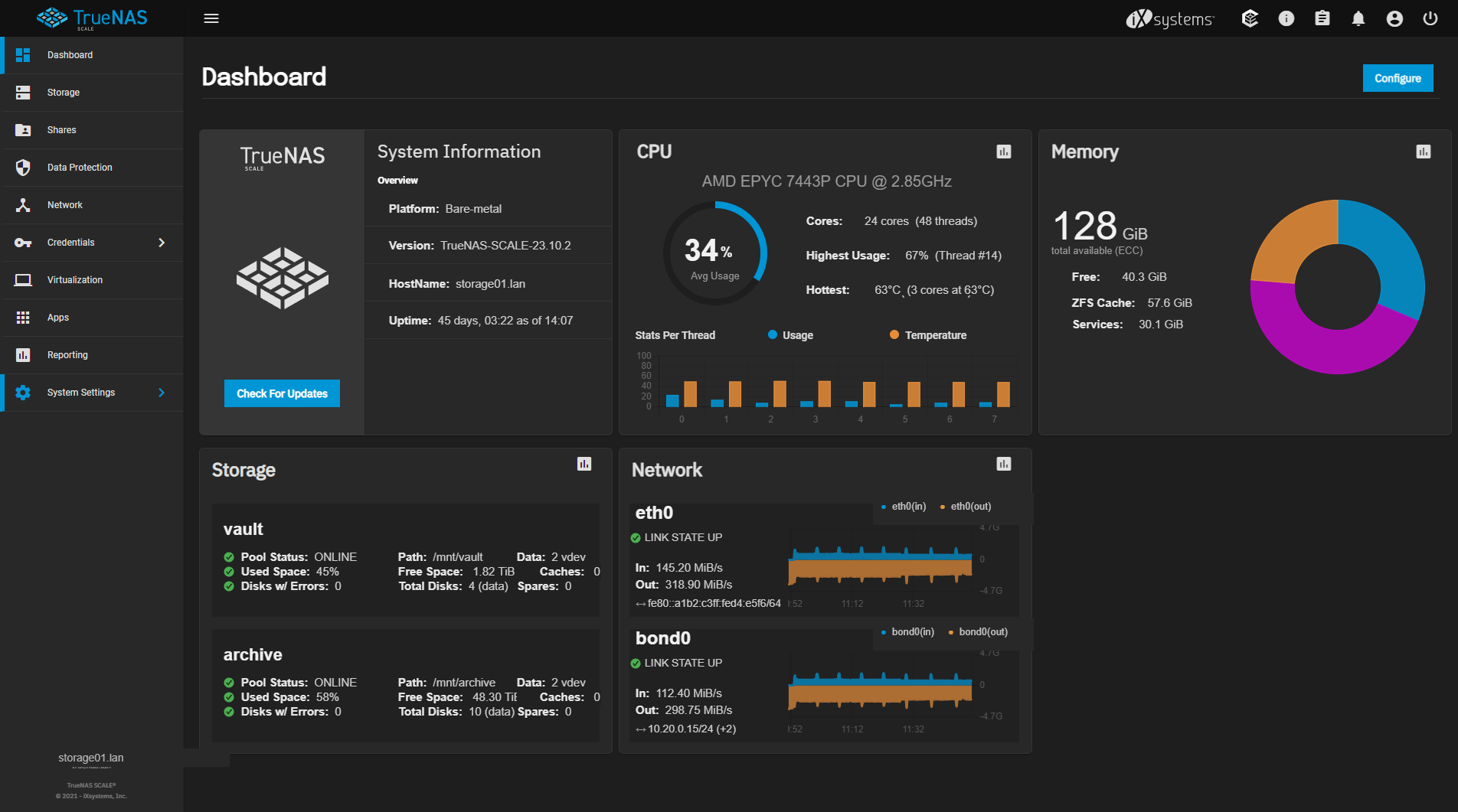Go to Data Protection in the sidebar
Viewport: 1458px width, 812px height.
click(92, 168)
